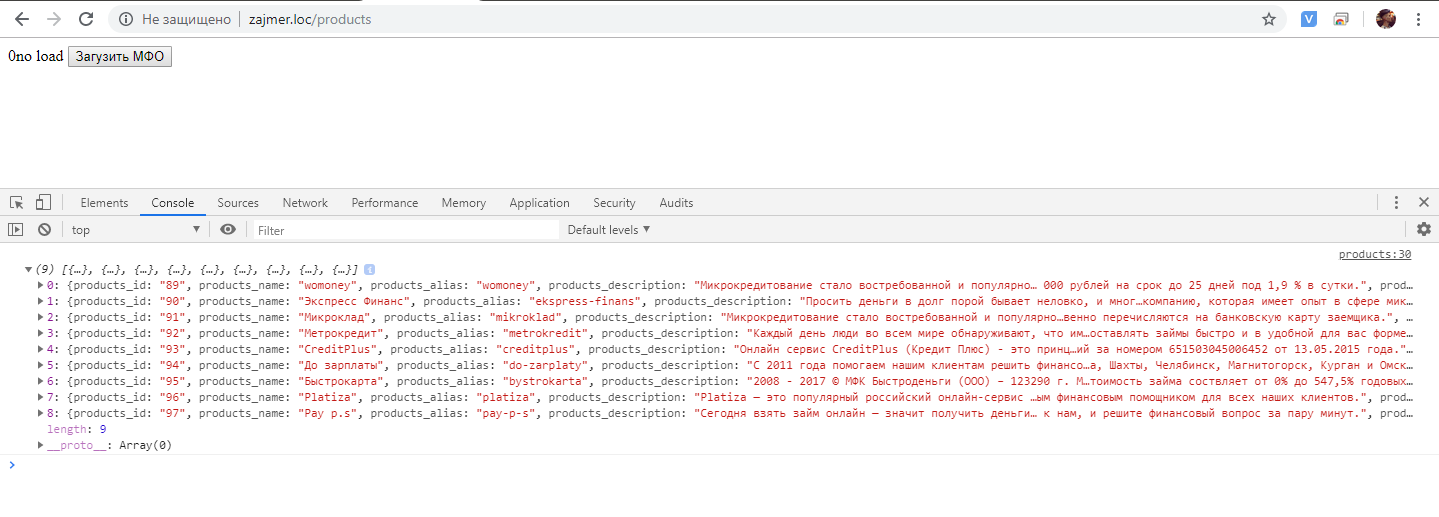Open the Application tab

point(539,202)
